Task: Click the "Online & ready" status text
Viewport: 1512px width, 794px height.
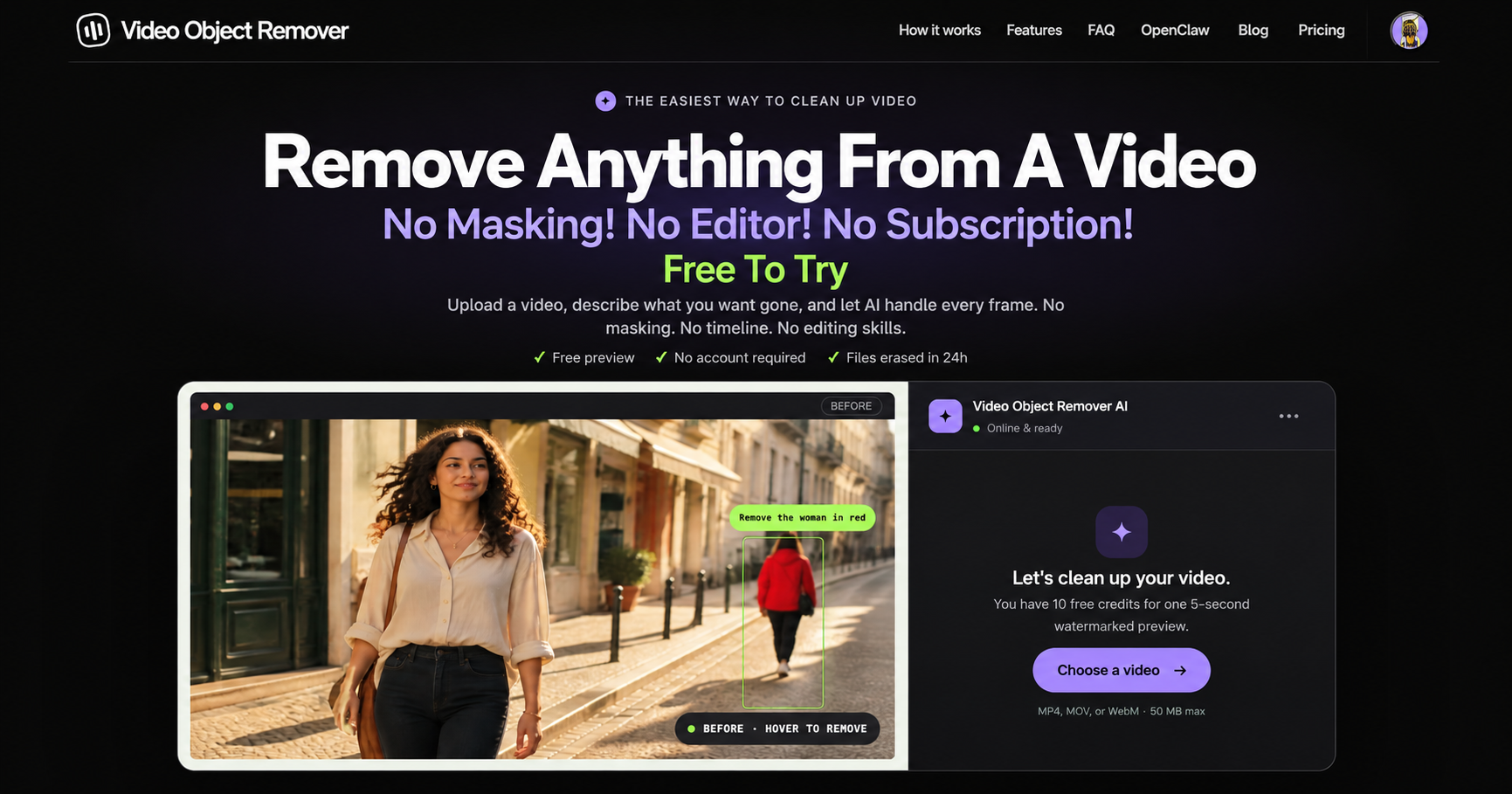Action: [1025, 428]
